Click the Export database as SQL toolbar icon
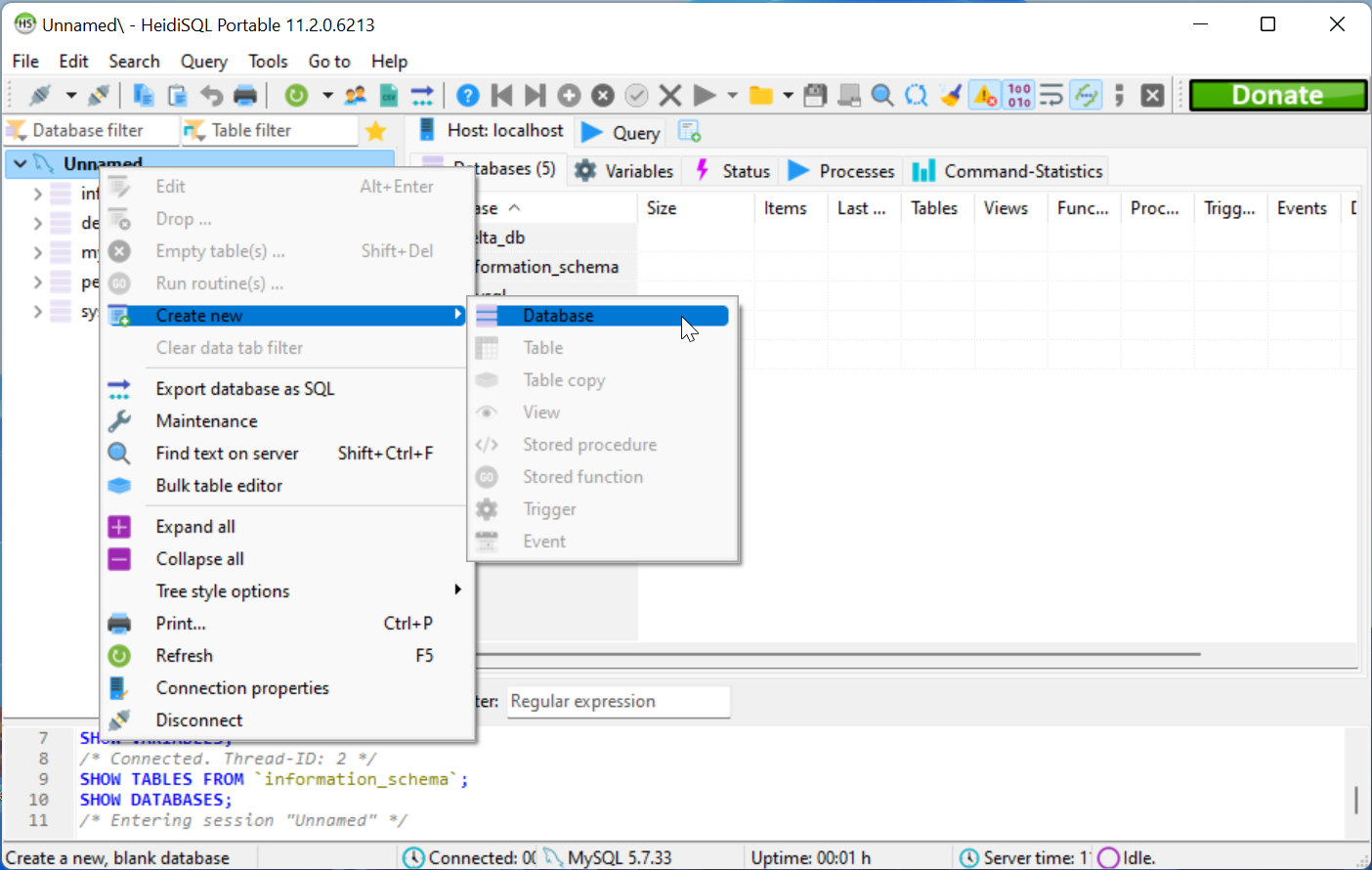Viewport: 1372px width, 870px height. coord(422,95)
